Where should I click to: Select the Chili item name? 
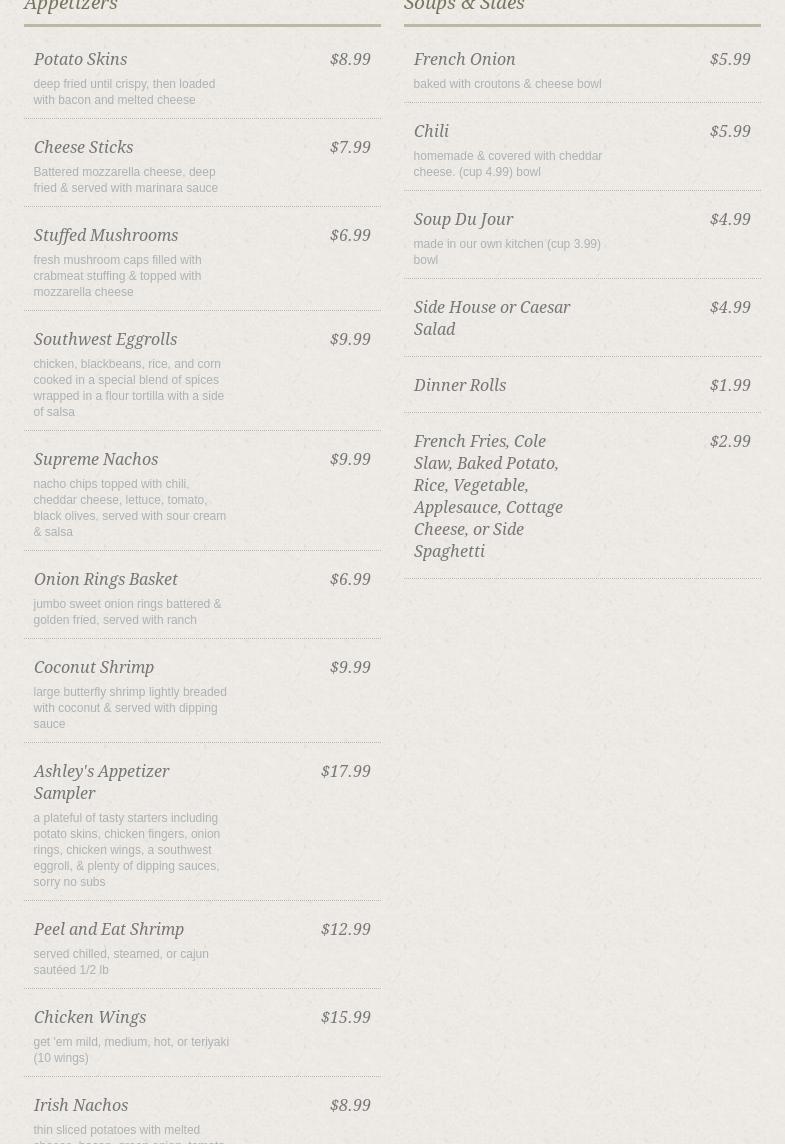pyautogui.click(x=431, y=132)
